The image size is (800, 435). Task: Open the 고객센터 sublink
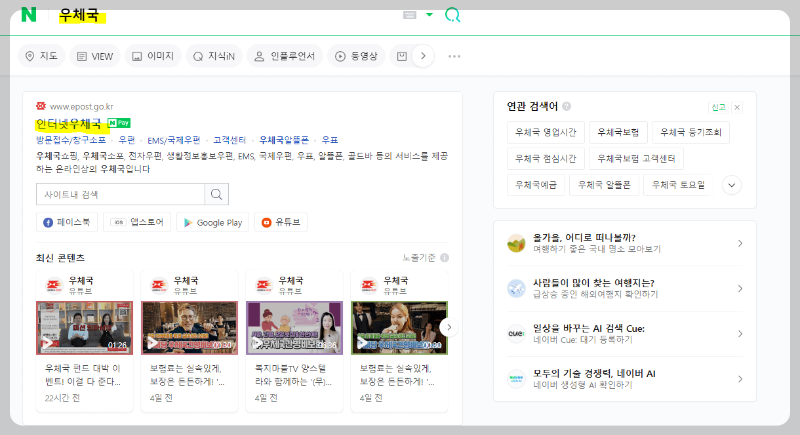(x=229, y=140)
